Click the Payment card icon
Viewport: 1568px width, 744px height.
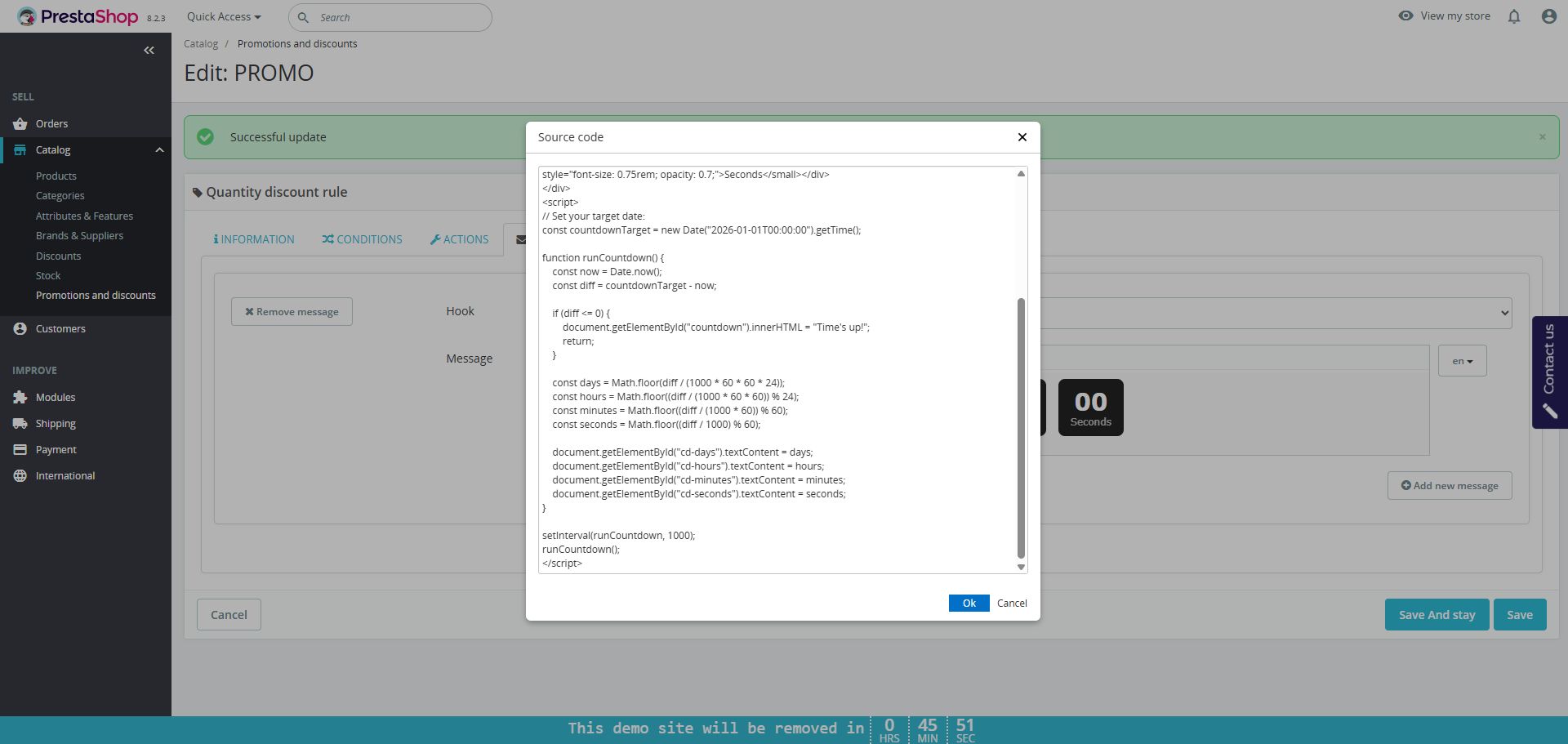(20, 450)
